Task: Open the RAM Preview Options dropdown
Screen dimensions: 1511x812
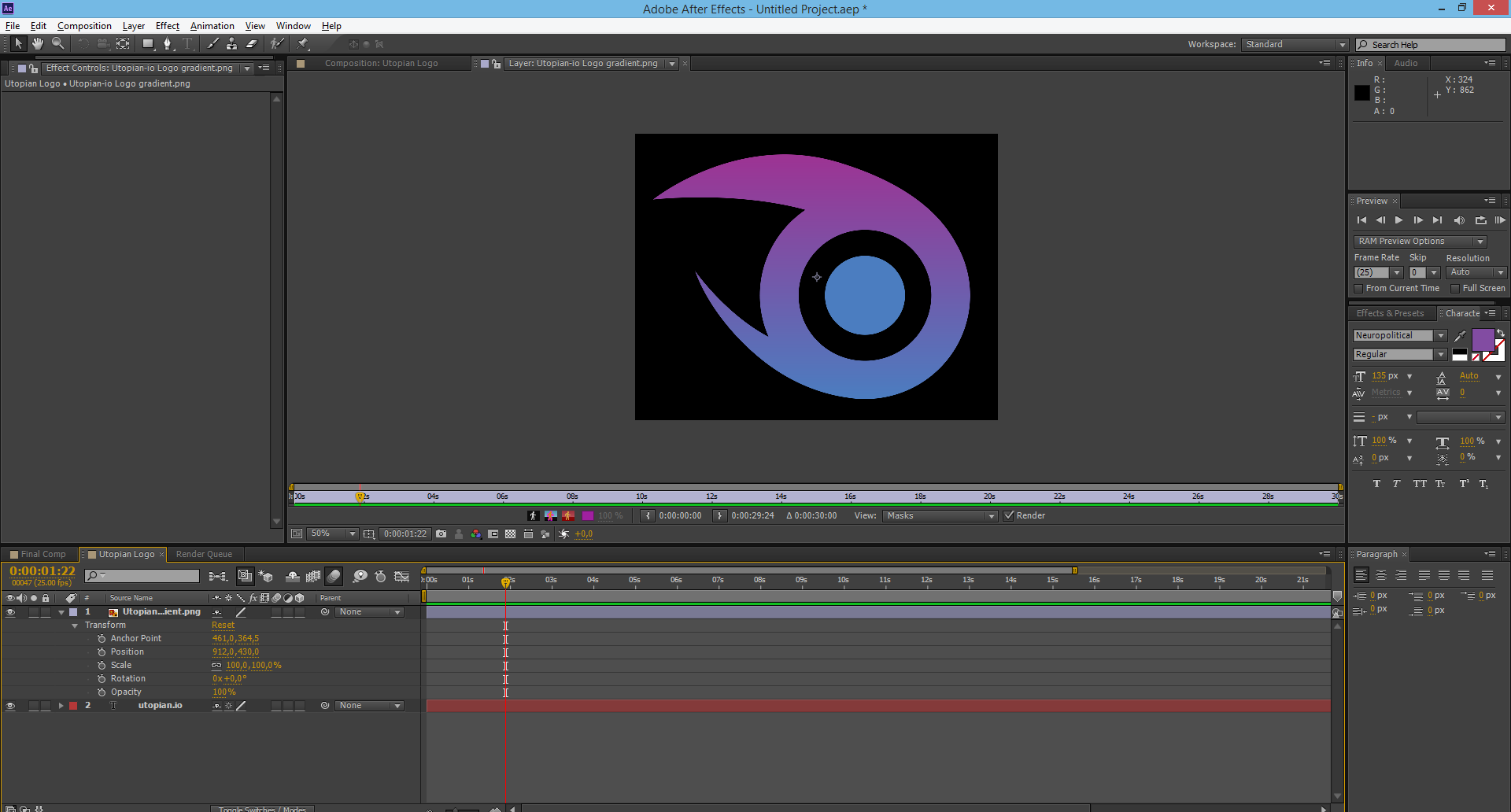Action: 1420,242
